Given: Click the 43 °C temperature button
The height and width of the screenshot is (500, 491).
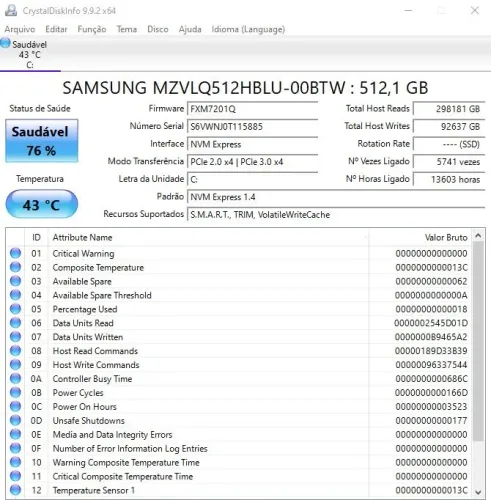Looking at the screenshot, I should point(42,204).
